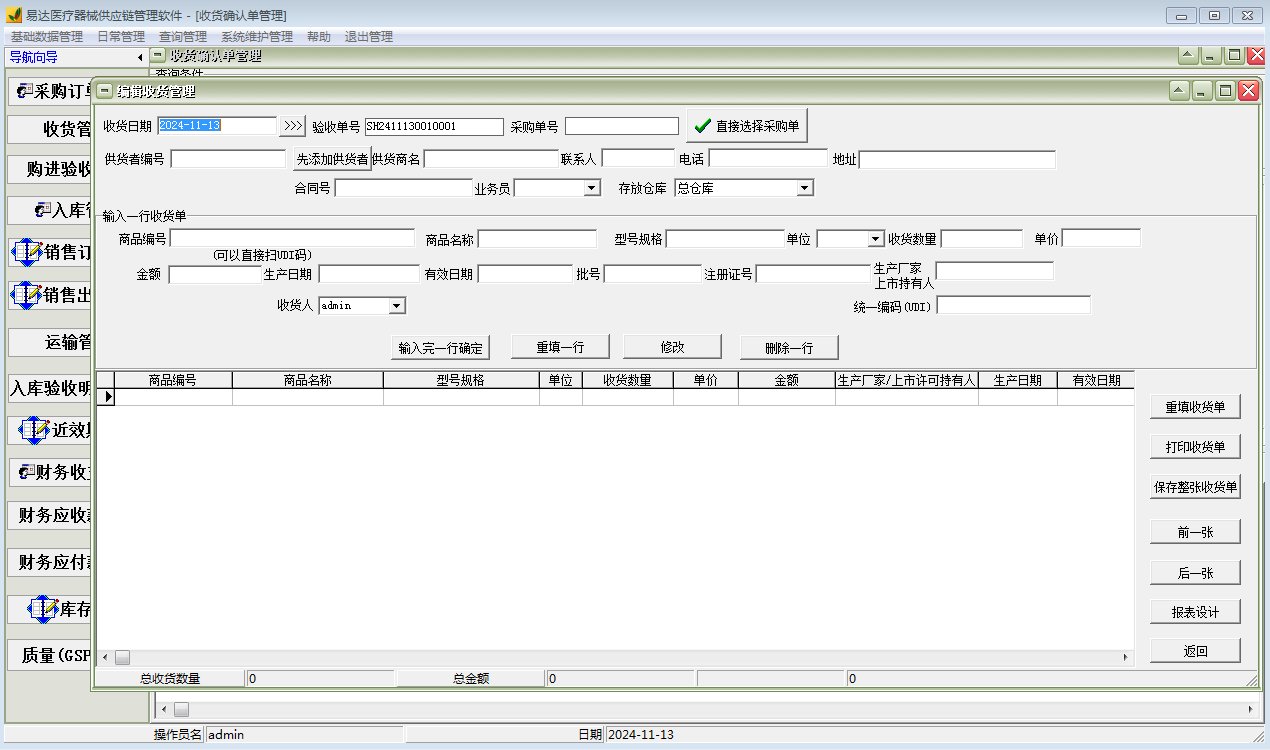Image resolution: width=1270 pixels, height=750 pixels.
Task: Click the 有效日期 input field
Action: click(x=525, y=274)
